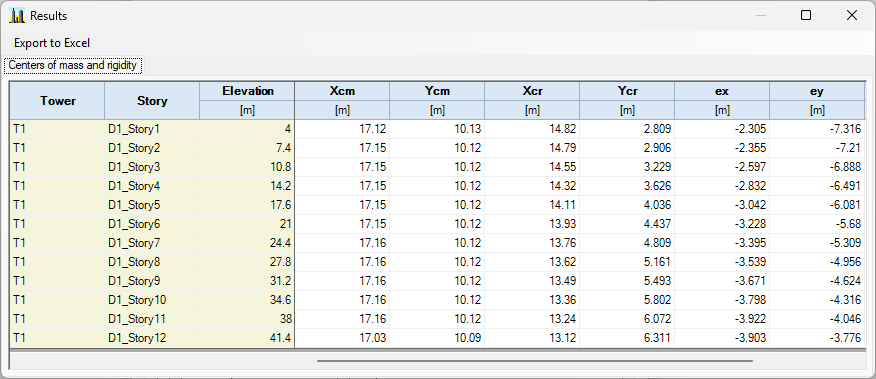Select the D1_Story9 cell

tap(152, 281)
